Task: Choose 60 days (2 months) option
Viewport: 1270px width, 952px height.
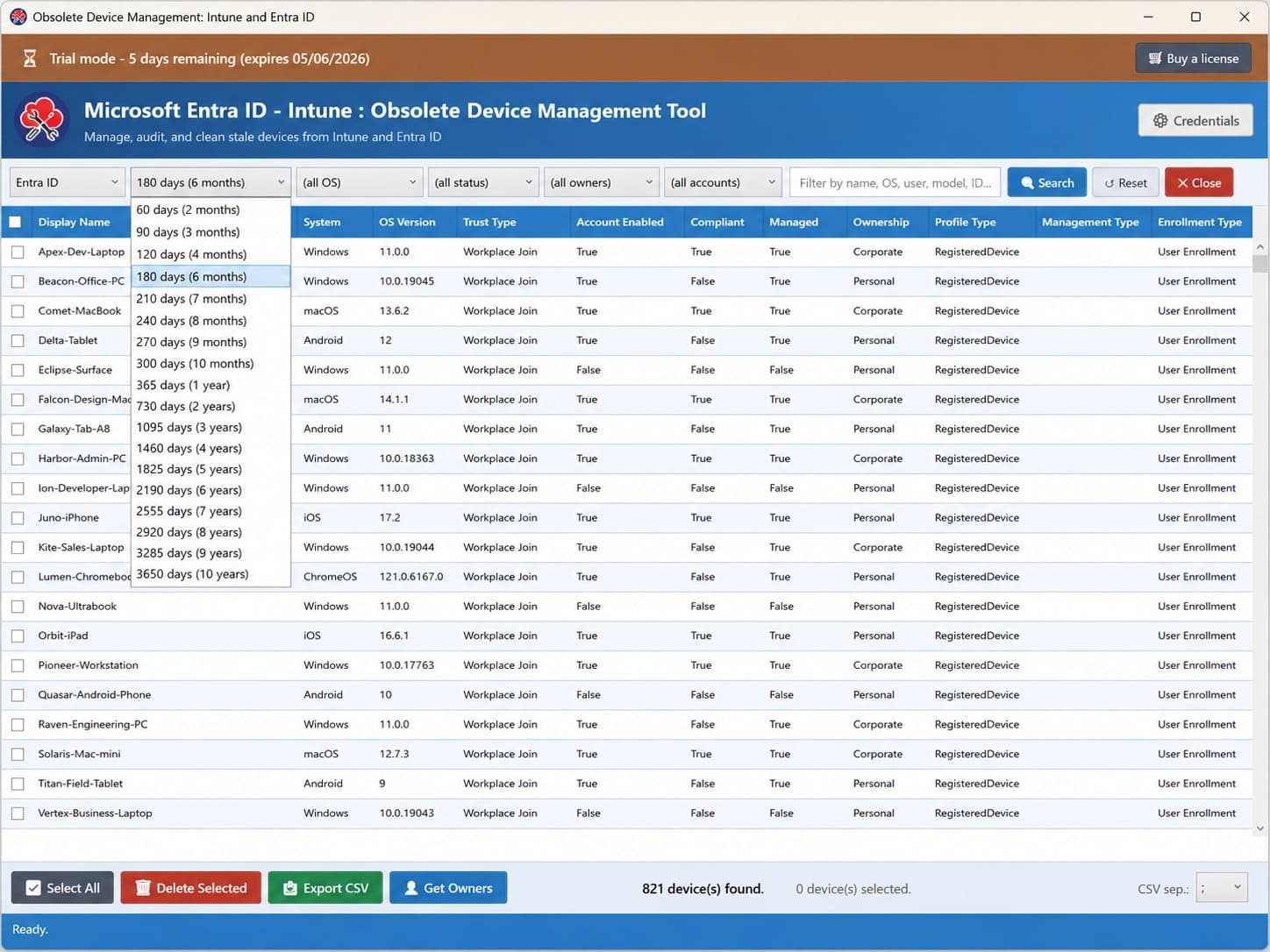Action: coord(210,210)
